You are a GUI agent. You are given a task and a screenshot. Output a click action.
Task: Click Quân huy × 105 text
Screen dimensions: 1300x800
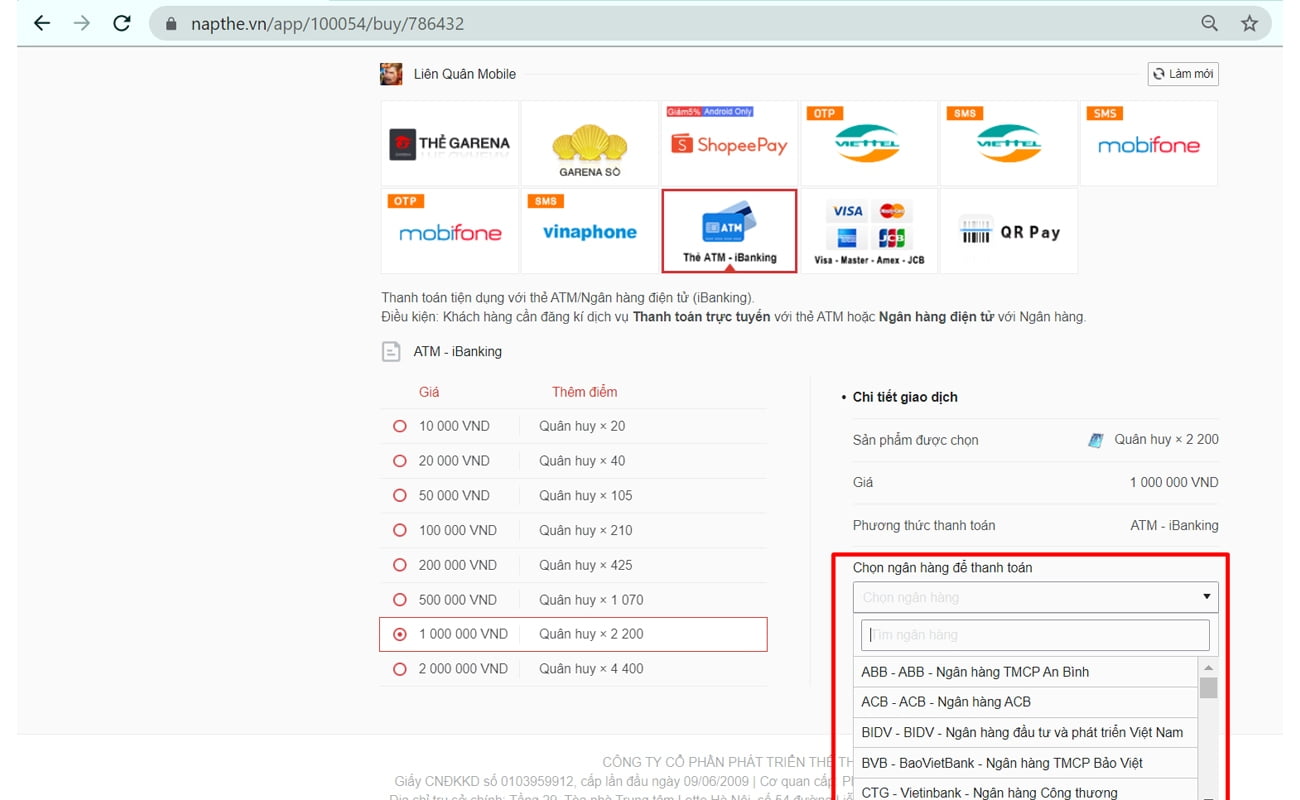click(x=586, y=496)
